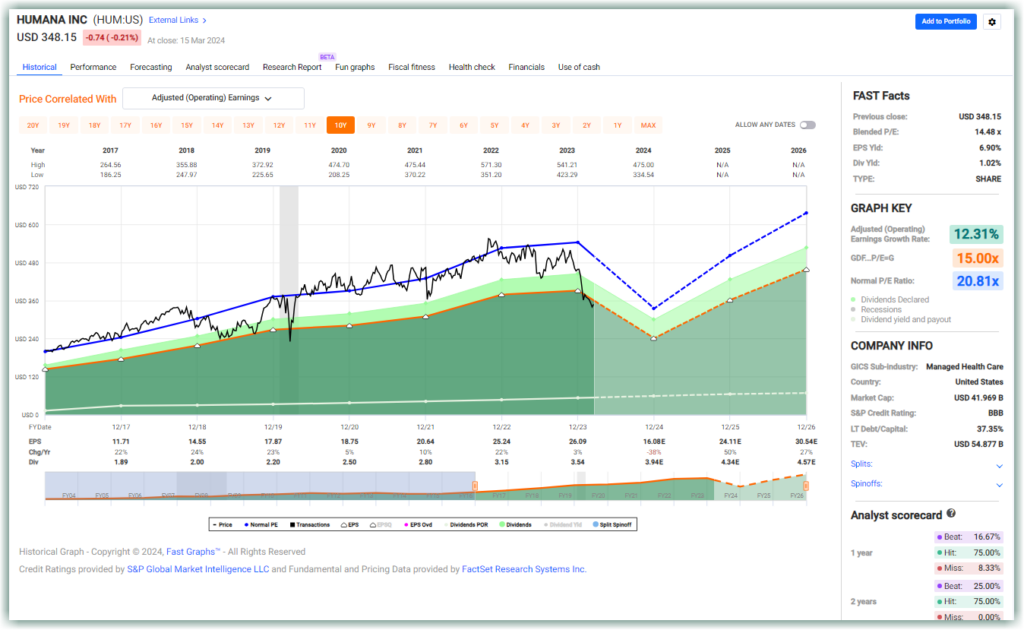Toggle Recessions in Graph Key
1024x630 pixels.
[x=876, y=309]
